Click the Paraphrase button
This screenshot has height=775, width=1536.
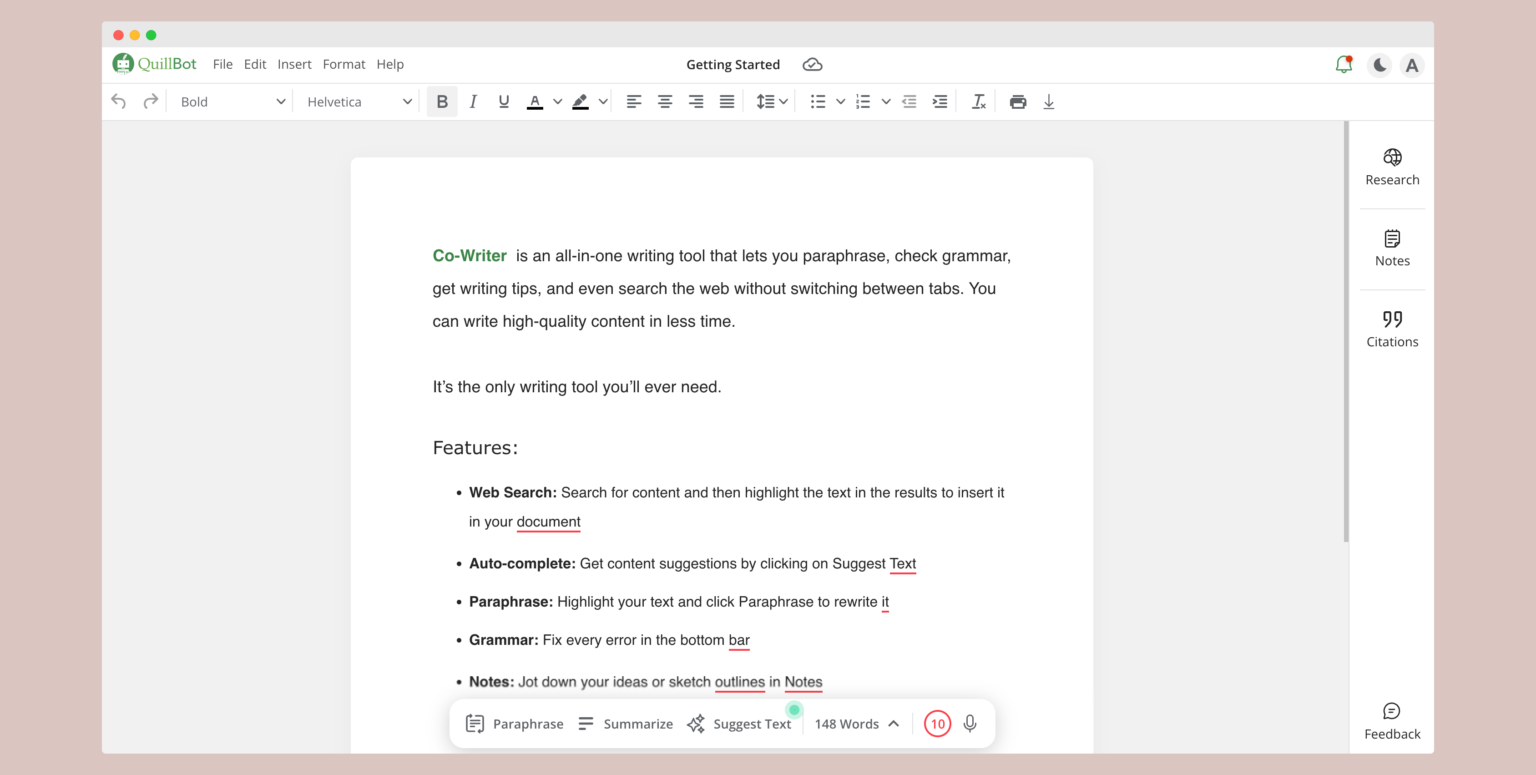pos(515,724)
